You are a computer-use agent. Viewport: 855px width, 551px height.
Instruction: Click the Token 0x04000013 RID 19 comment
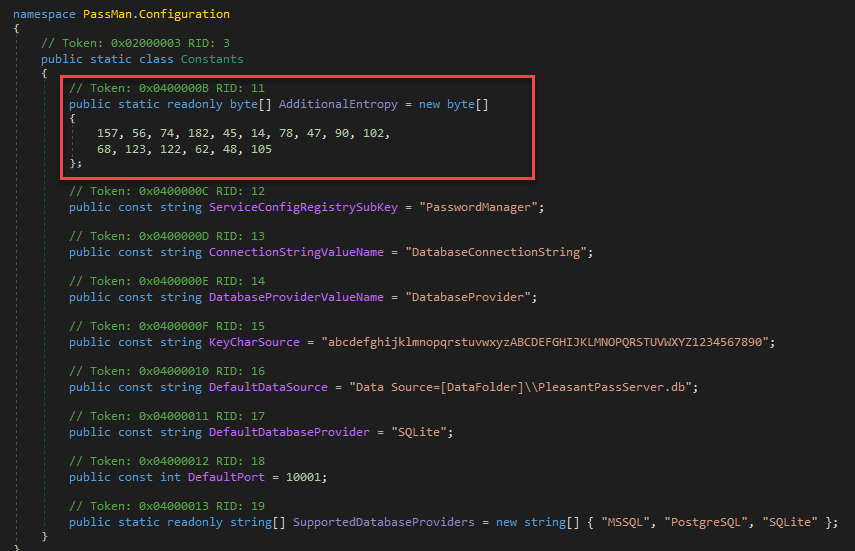click(x=167, y=506)
